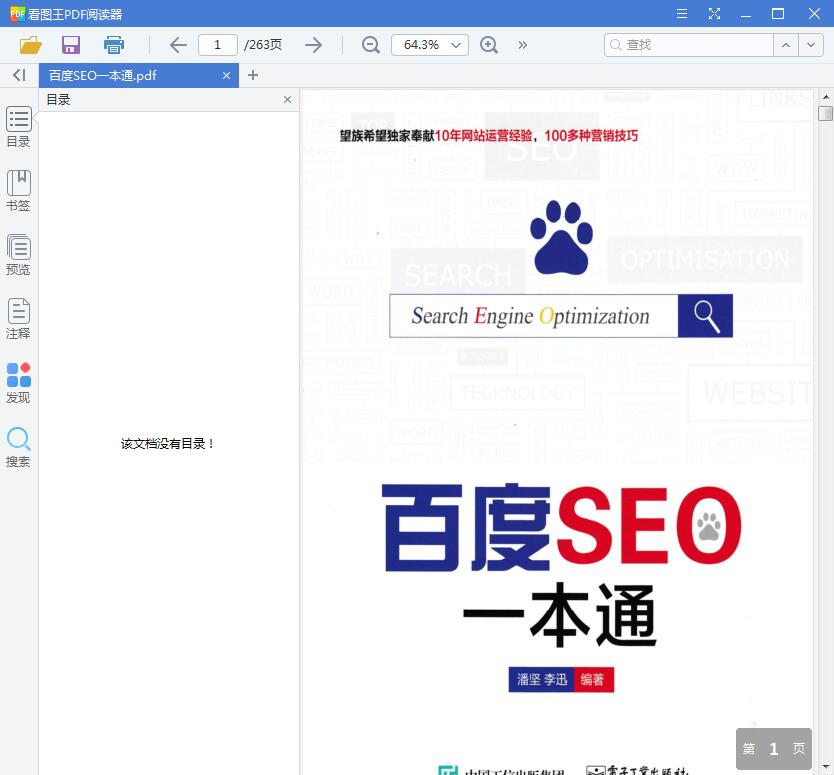Open the 目录 table of contents sidebar
This screenshot has height=775, width=834.
tap(19, 127)
